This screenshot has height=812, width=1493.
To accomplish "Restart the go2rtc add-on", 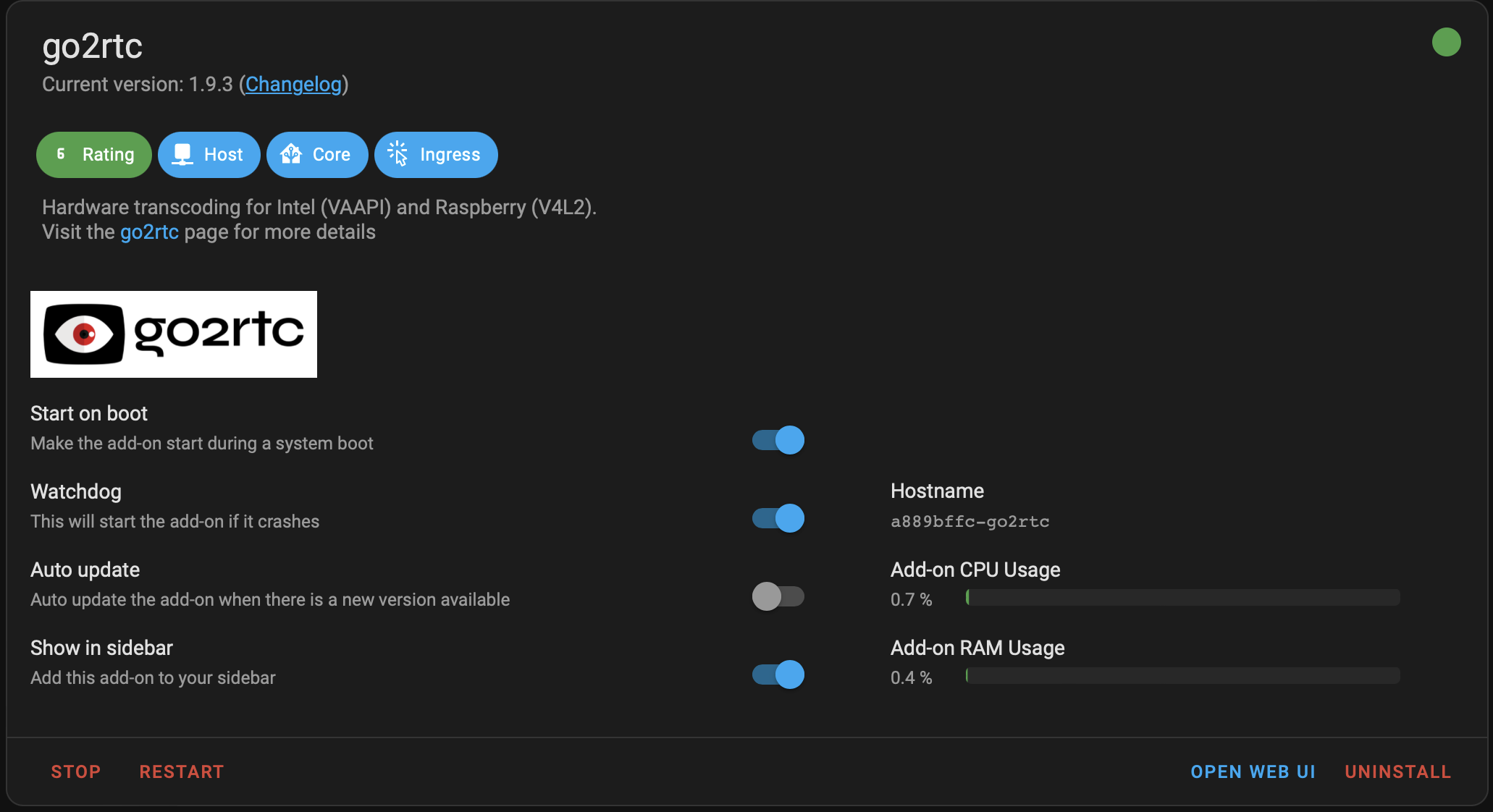I will (182, 772).
